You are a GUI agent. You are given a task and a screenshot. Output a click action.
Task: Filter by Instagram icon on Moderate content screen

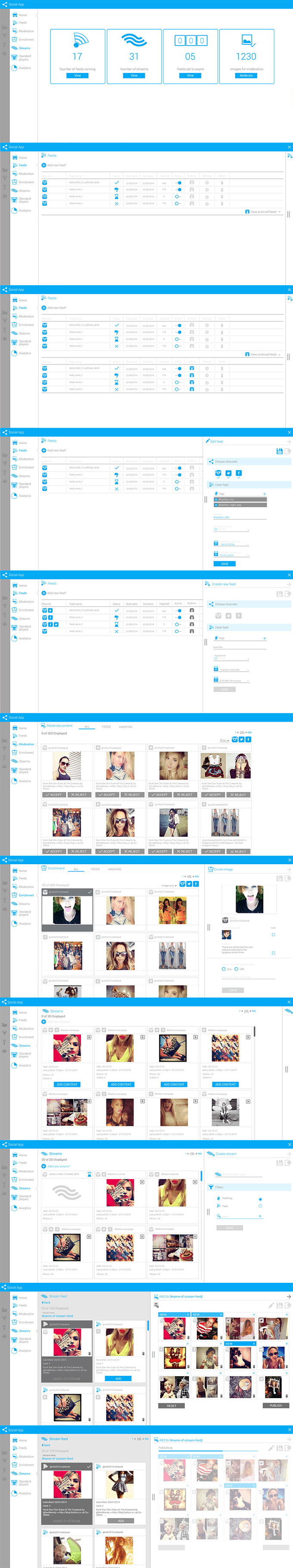(x=235, y=739)
